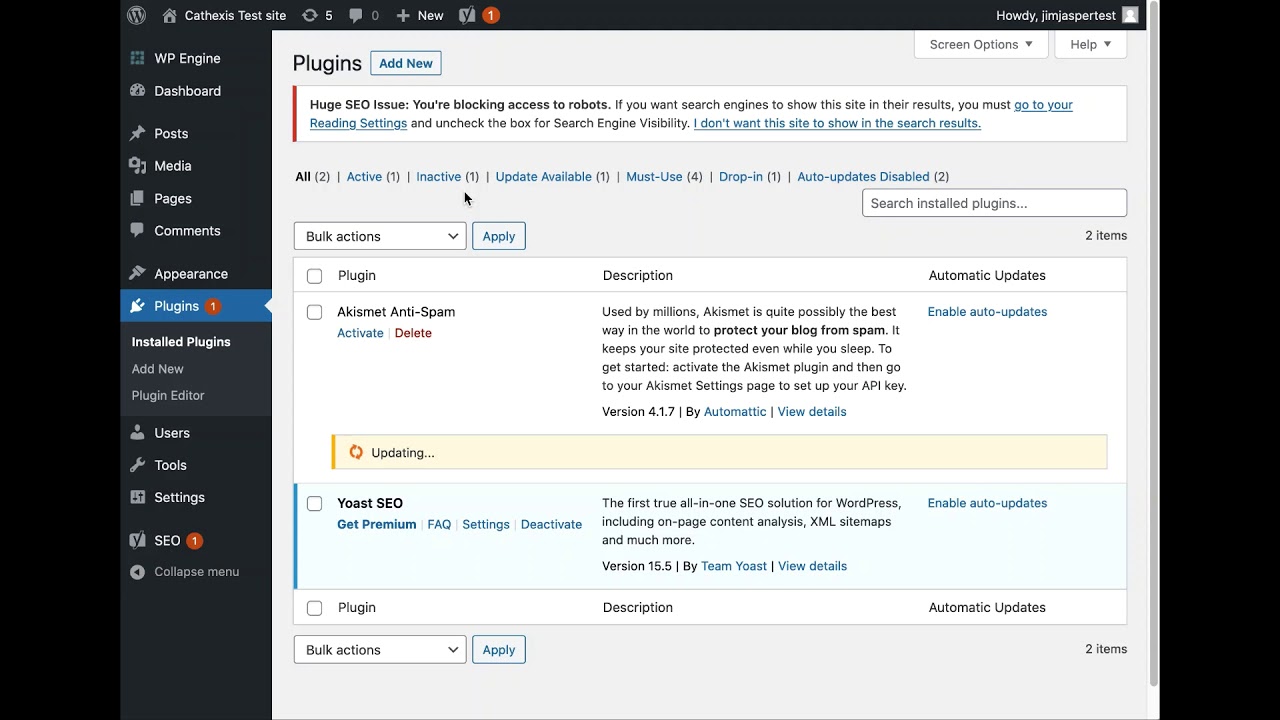
Task: Click the Collapse menu arrow icon
Action: pos(137,572)
